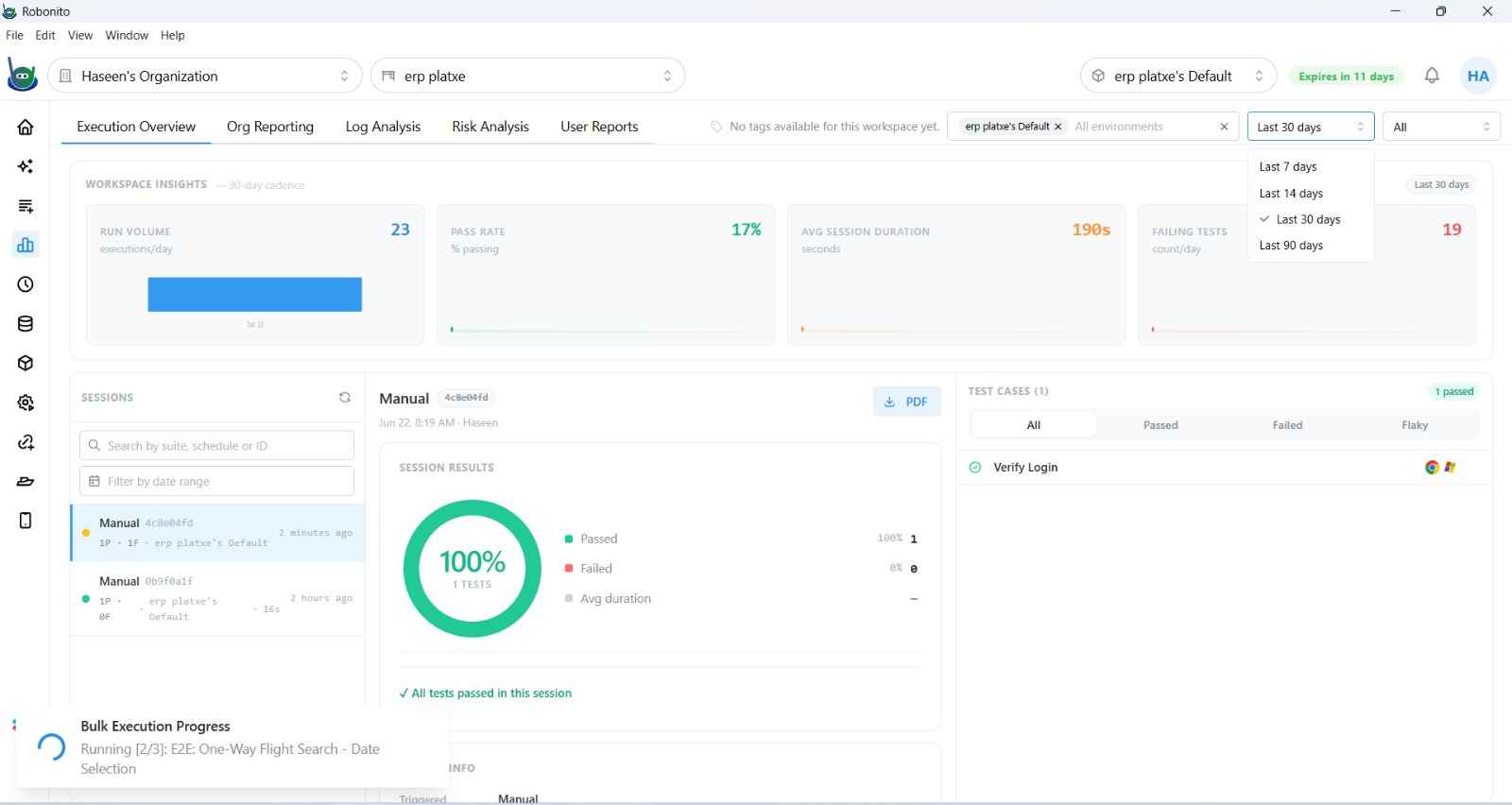Click the 1 passed badge
The width and height of the screenshot is (1512, 805).
[1453, 391]
